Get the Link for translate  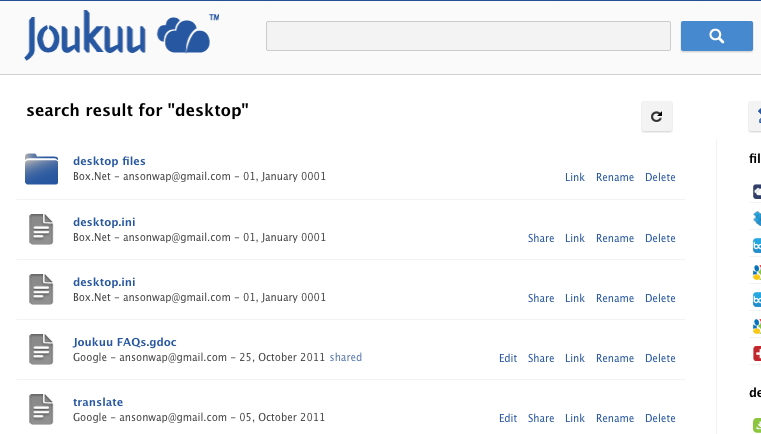pyautogui.click(x=575, y=418)
